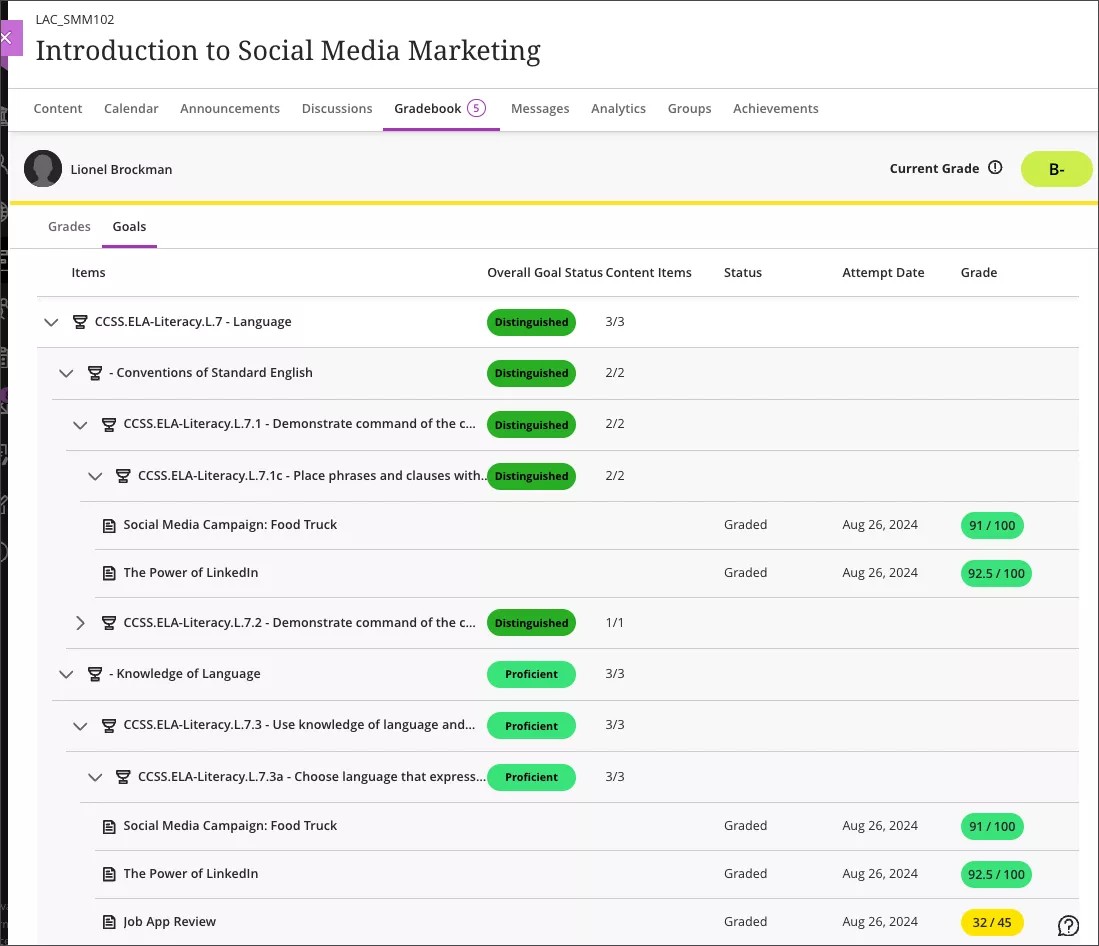
Task: Click the Distinguished badge for Language goal
Action: tap(531, 321)
